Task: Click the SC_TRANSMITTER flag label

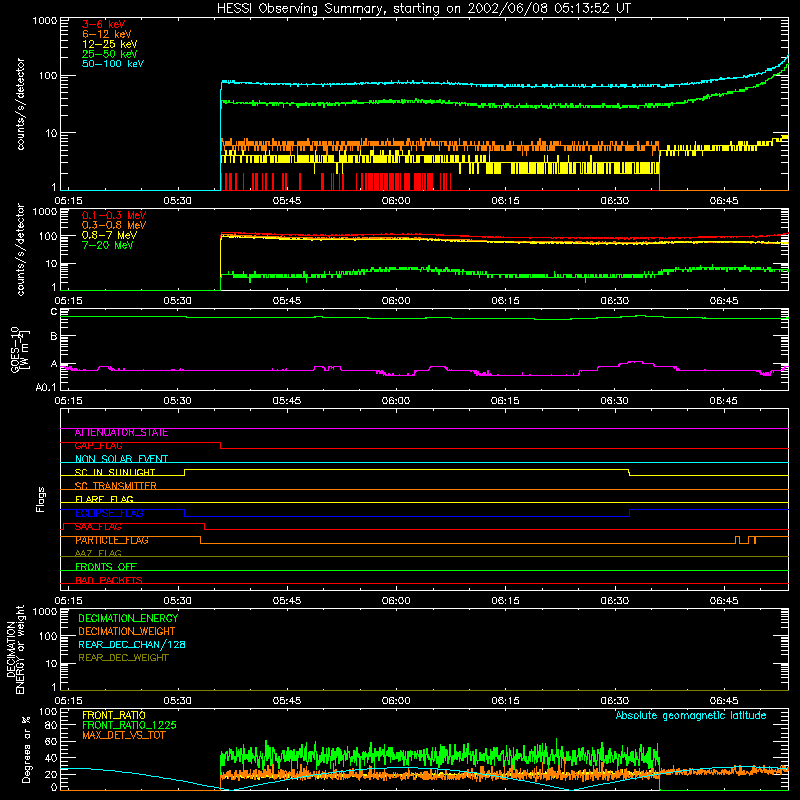Action: (x=115, y=486)
